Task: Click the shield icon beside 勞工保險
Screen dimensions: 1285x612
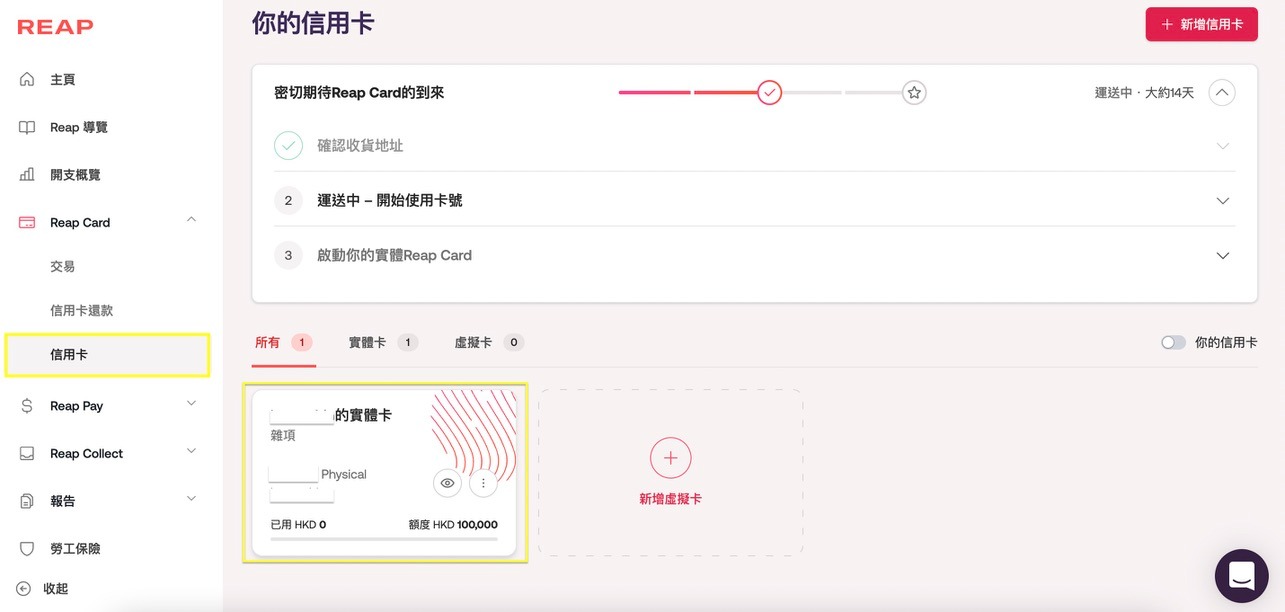Action: [27, 549]
